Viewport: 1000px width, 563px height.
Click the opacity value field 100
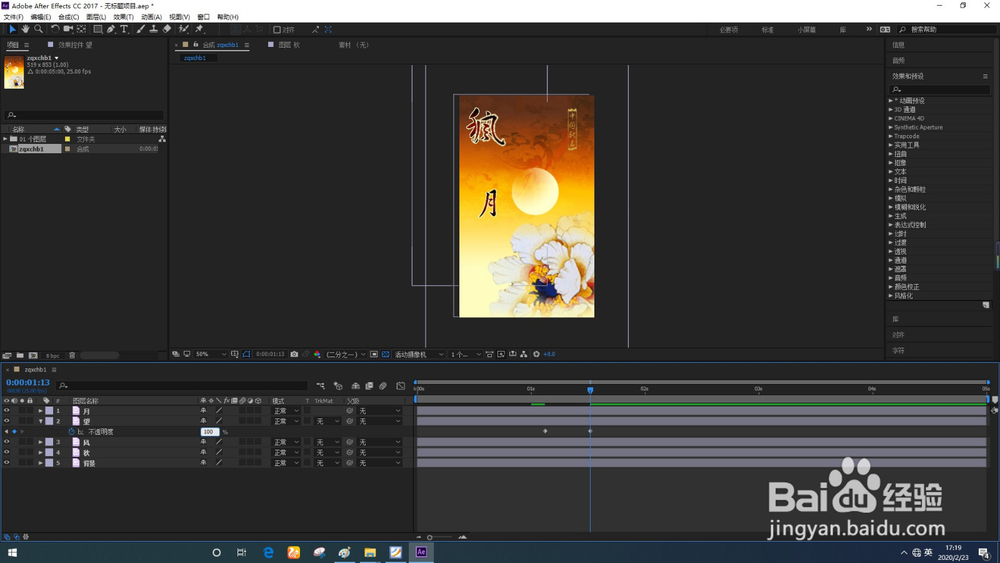[x=209, y=432]
